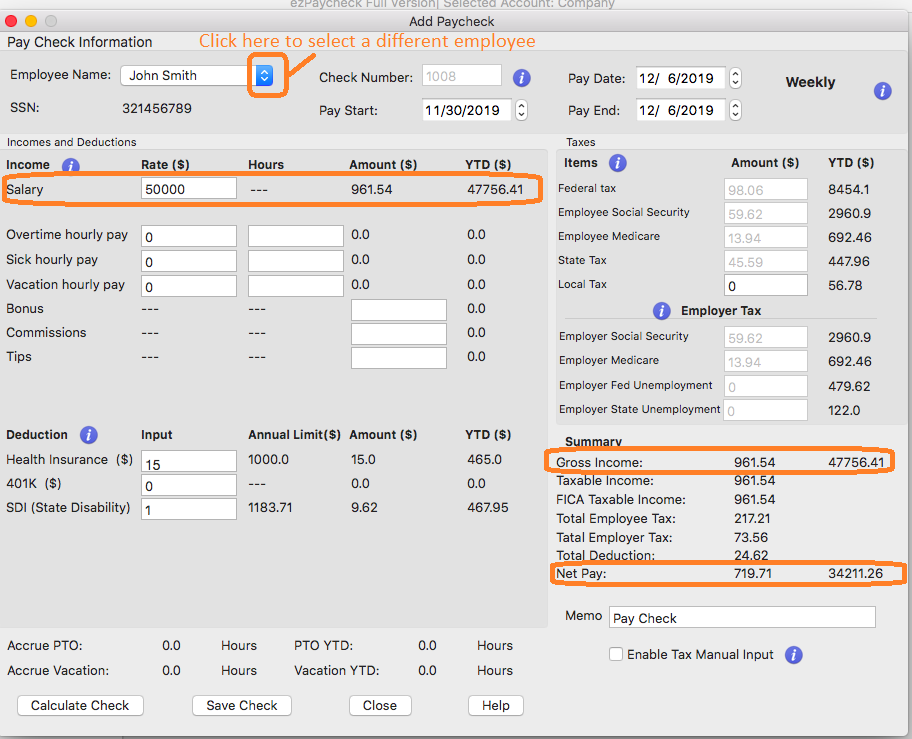The width and height of the screenshot is (912, 739).
Task: Click info icon by Enable Tax Manual Input
Action: [794, 655]
